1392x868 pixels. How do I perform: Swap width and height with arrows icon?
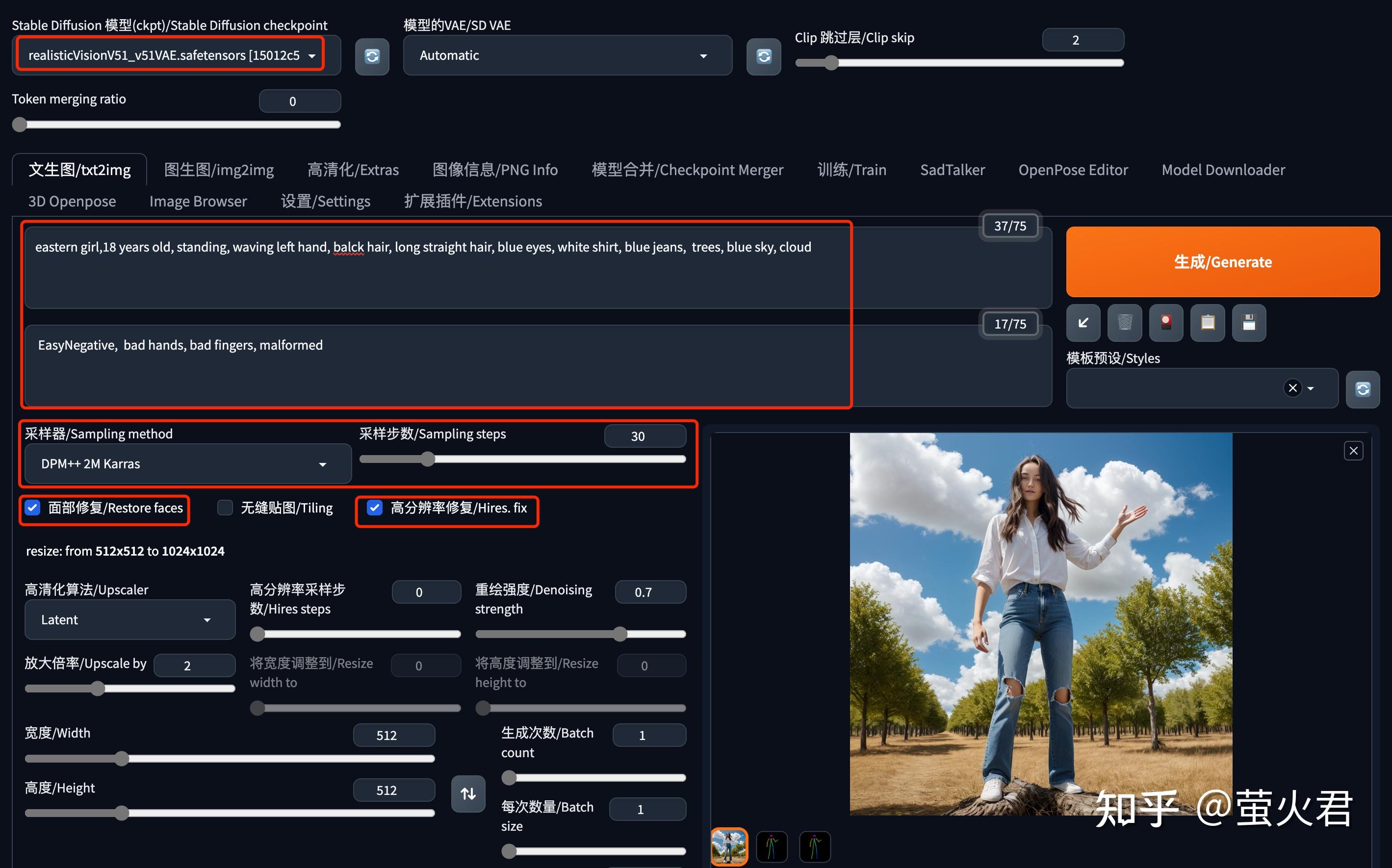pos(468,793)
